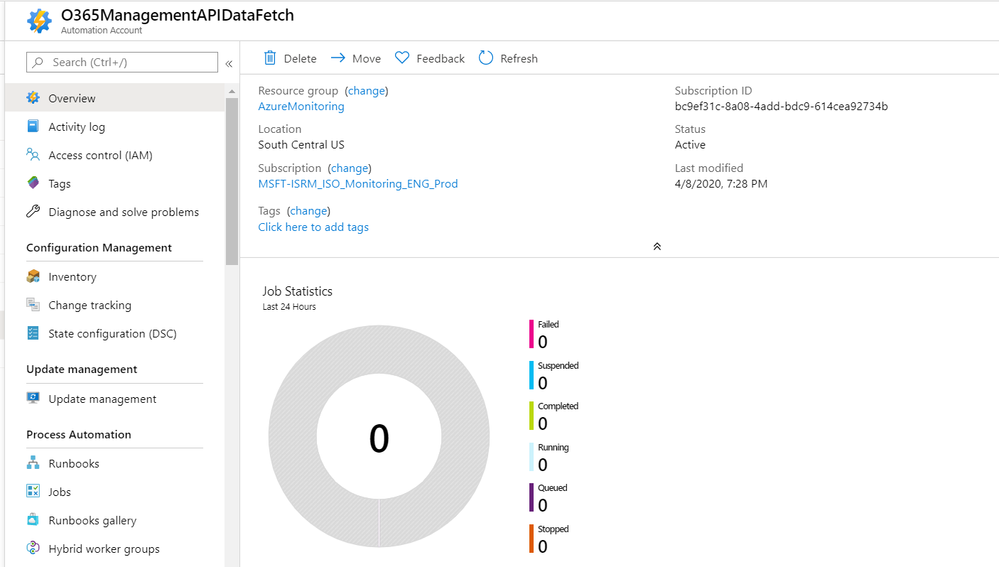Open Diagnose and solve problems

click(x=115, y=212)
